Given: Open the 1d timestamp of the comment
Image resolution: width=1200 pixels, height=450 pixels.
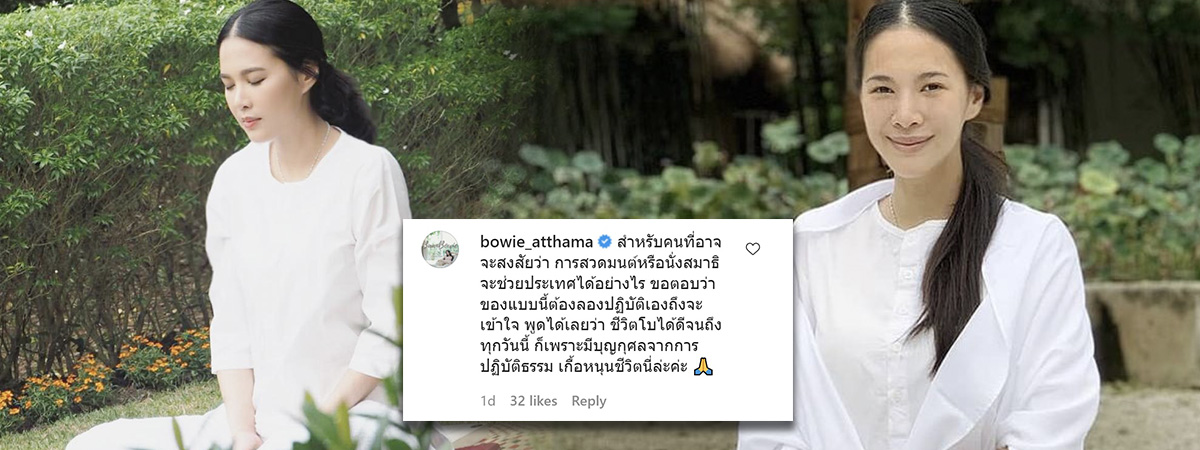Looking at the screenshot, I should pos(487,401).
